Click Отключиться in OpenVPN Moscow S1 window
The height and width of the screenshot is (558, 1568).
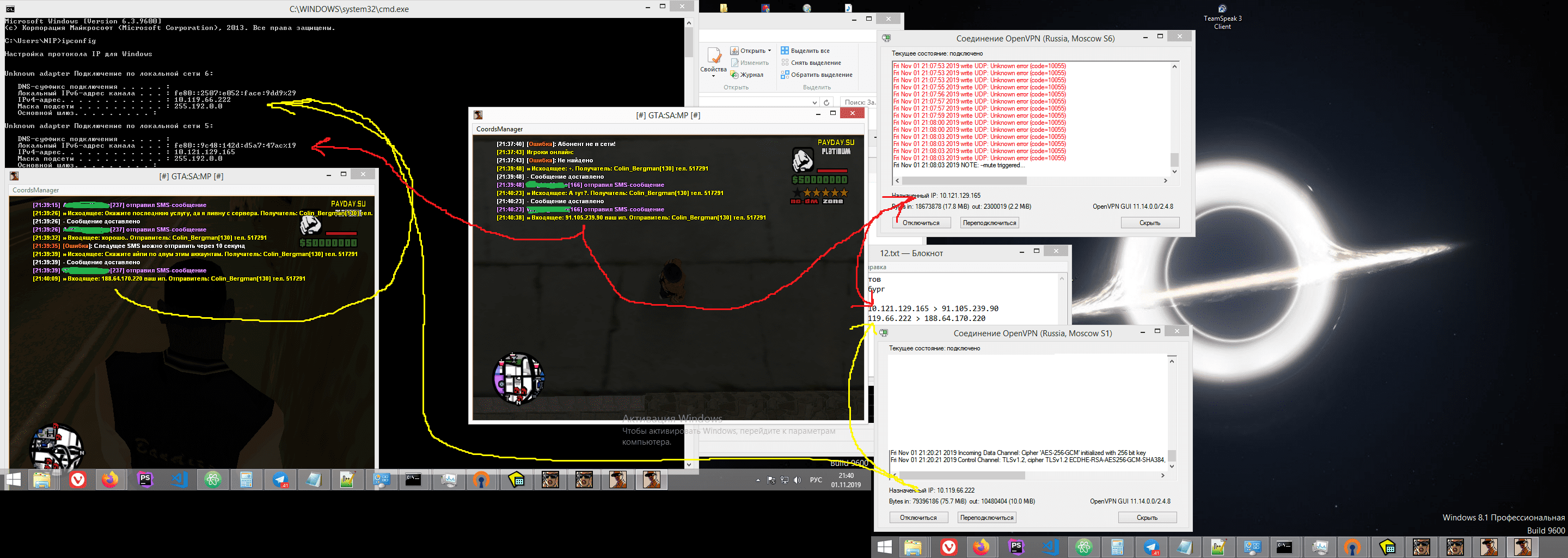pos(918,518)
